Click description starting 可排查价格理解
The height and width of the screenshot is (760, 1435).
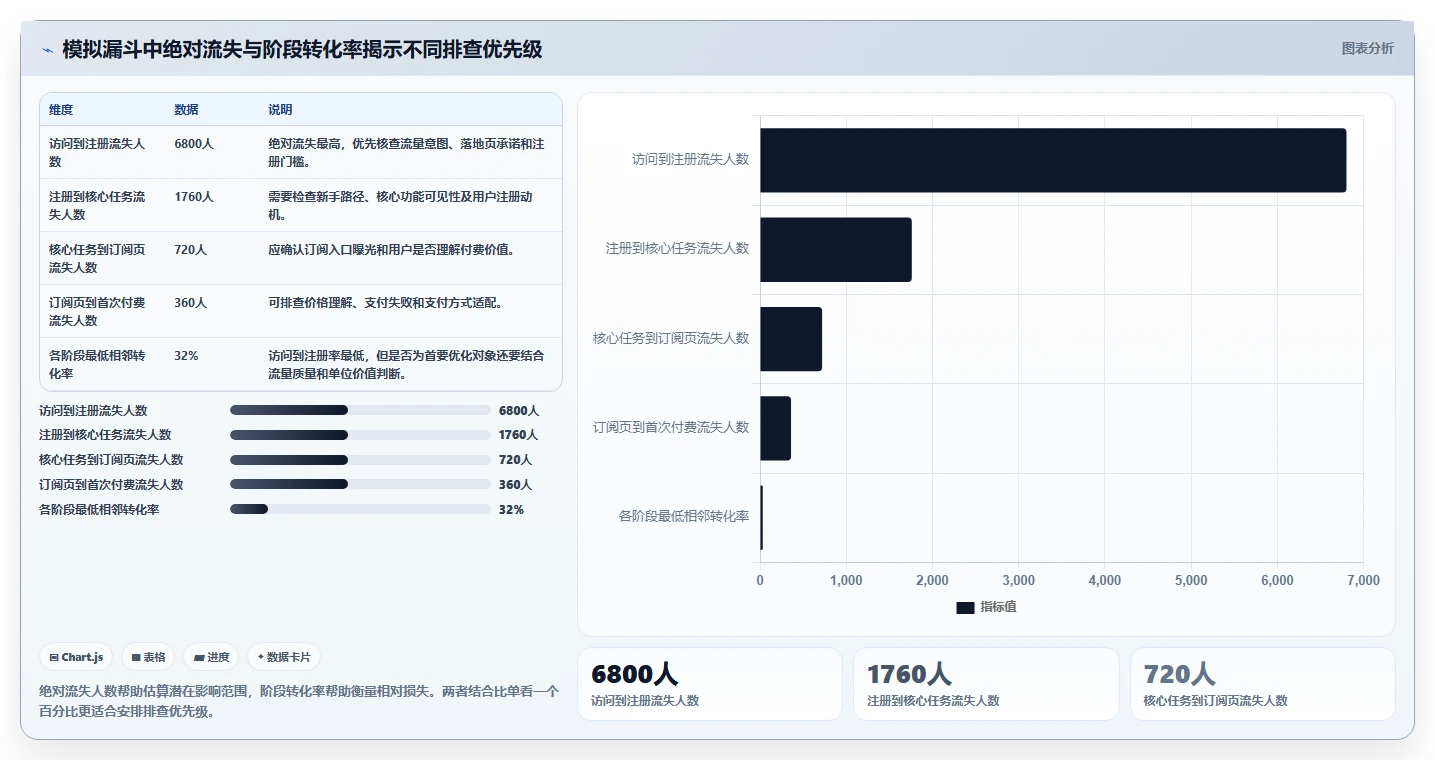386,303
